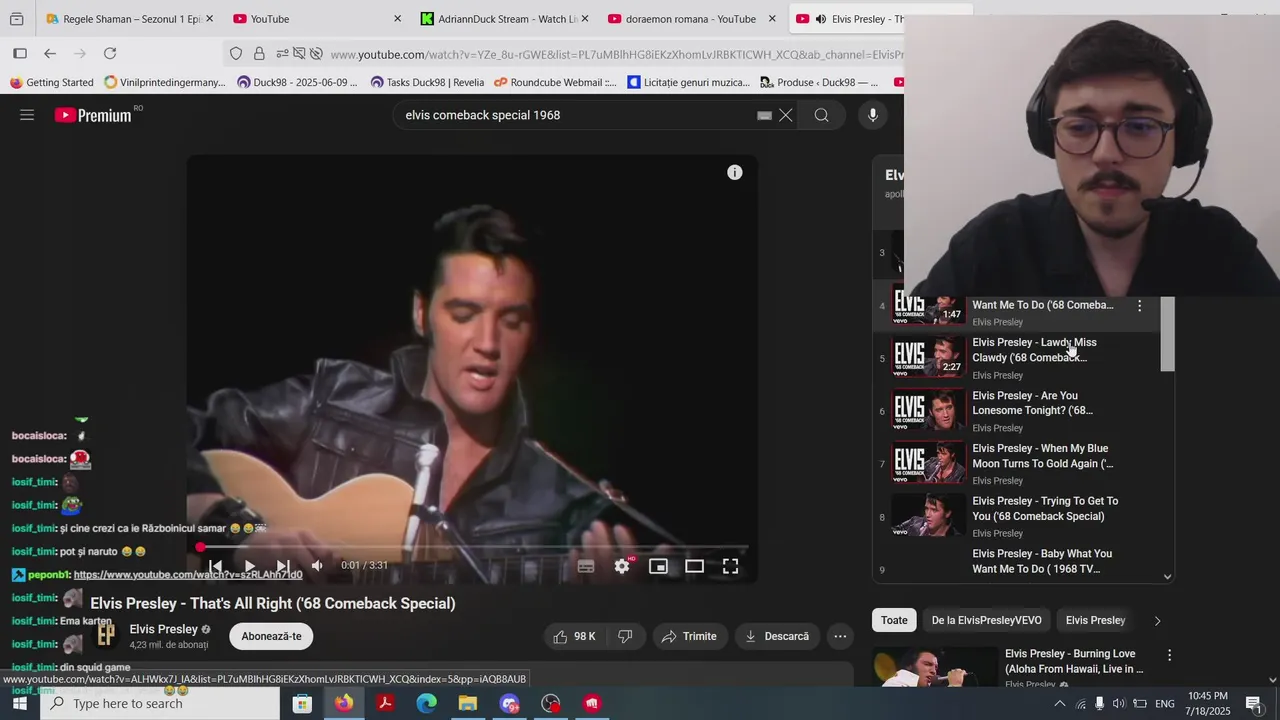Click the taskbar Type here to search box
The width and height of the screenshot is (1280, 720).
(160, 703)
